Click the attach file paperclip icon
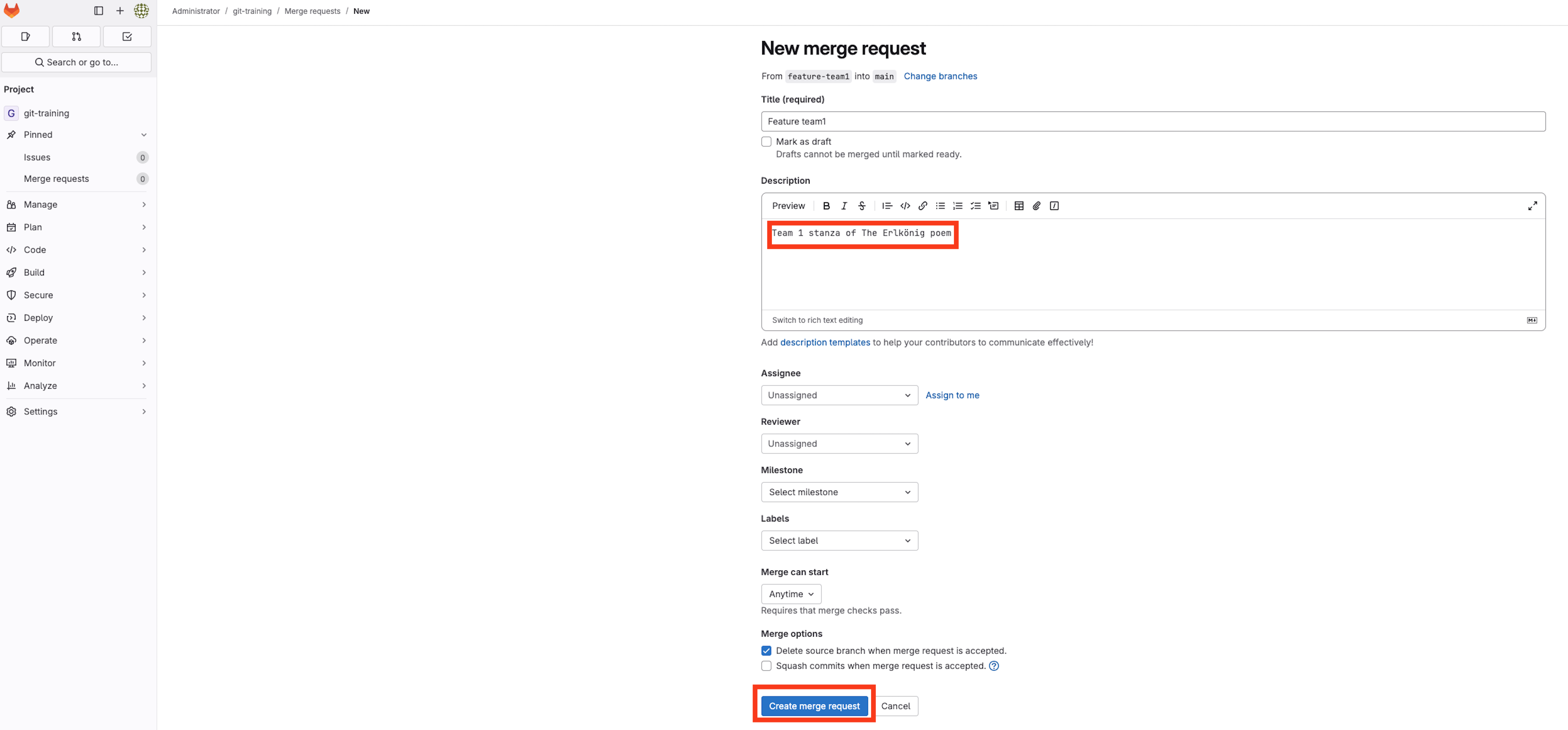The height and width of the screenshot is (730, 1568). pos(1036,206)
